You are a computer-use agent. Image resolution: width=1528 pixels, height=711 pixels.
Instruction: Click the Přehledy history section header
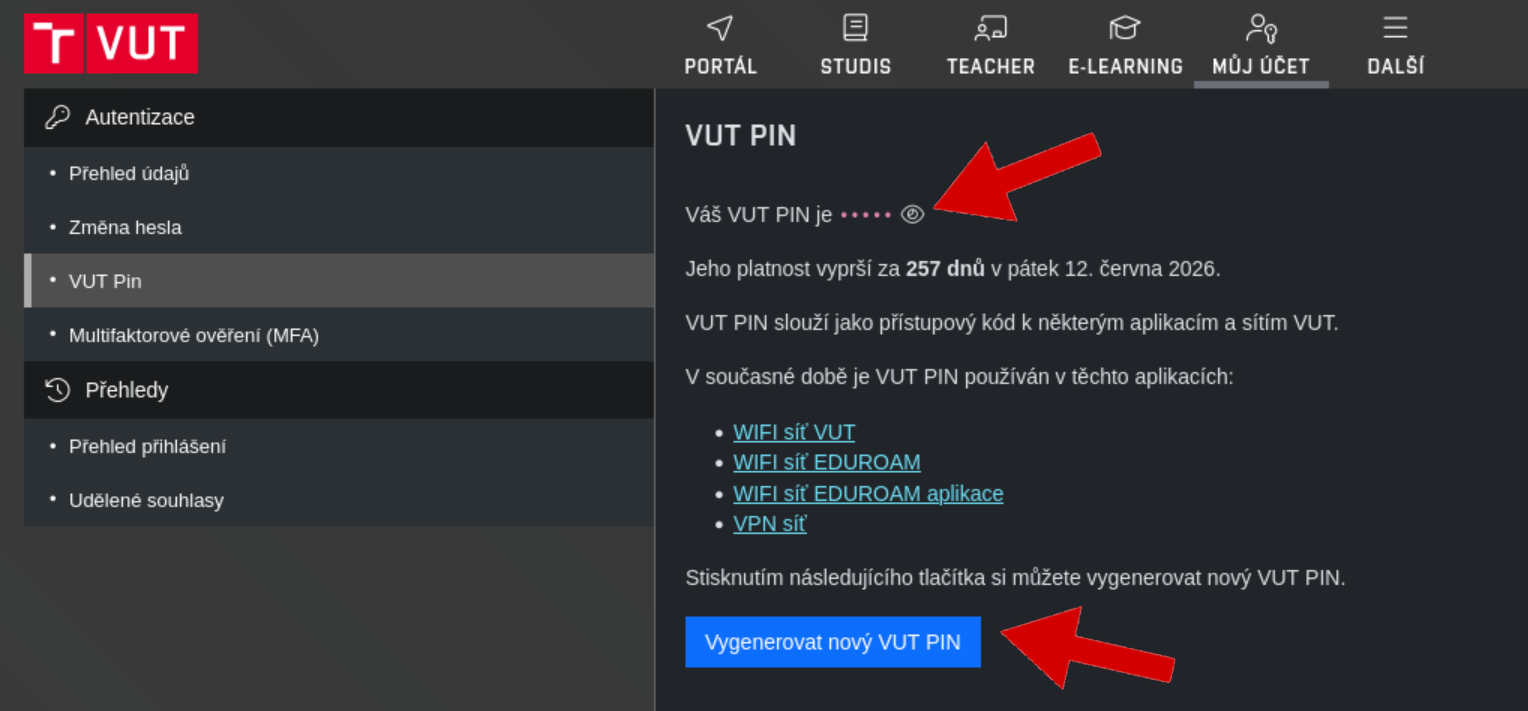(x=339, y=390)
